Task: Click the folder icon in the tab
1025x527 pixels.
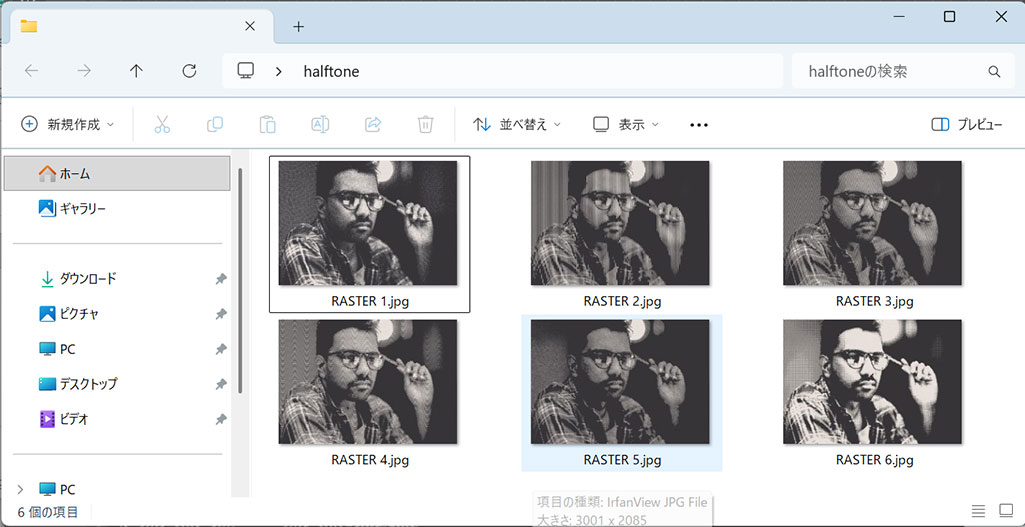Action: 29,26
